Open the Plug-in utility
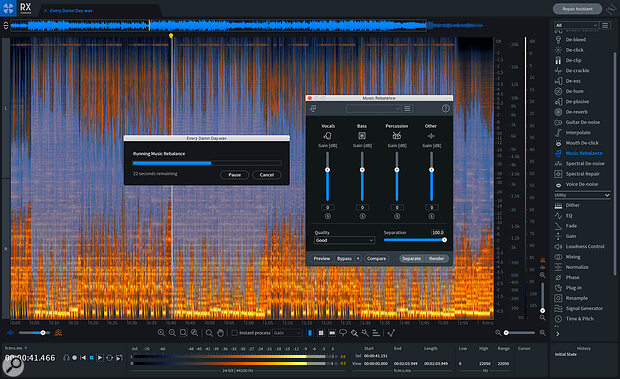620x379 pixels. click(569, 288)
